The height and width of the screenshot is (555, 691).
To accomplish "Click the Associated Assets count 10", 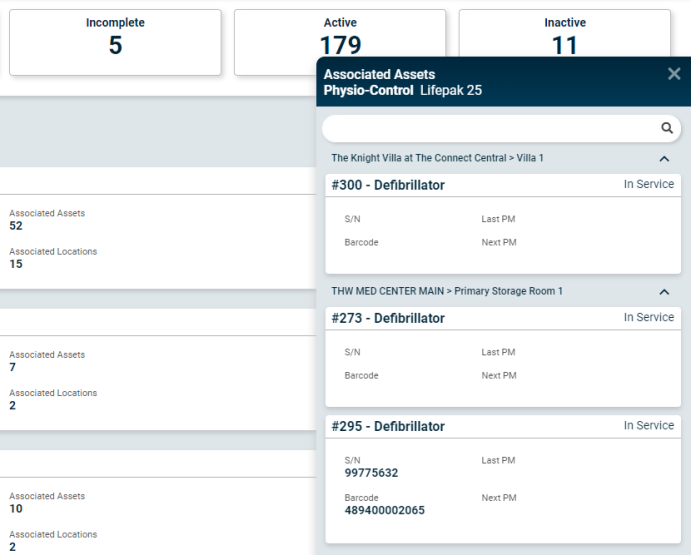I will [16, 509].
